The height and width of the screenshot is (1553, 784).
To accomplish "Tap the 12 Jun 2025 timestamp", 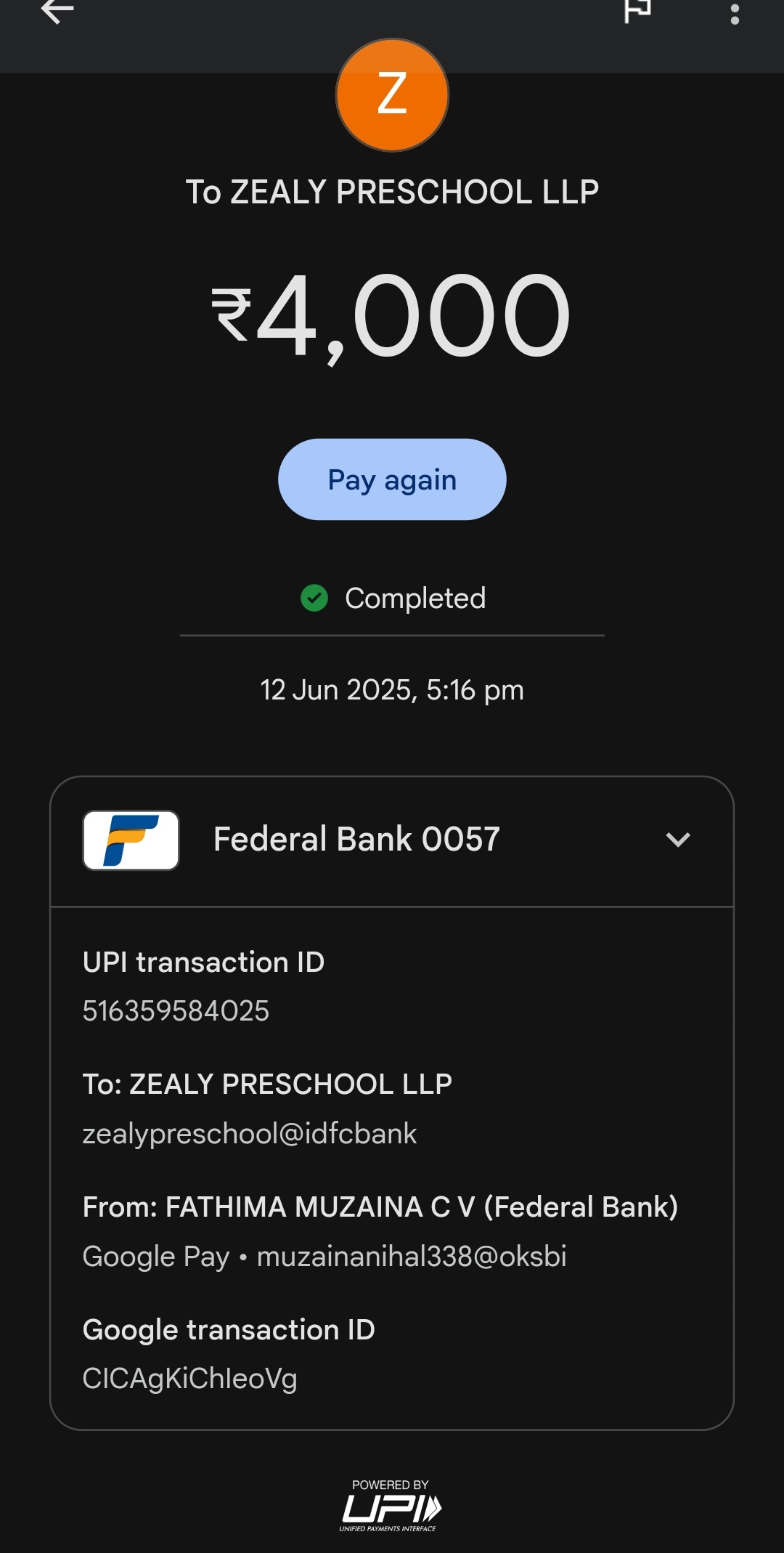I will [392, 690].
